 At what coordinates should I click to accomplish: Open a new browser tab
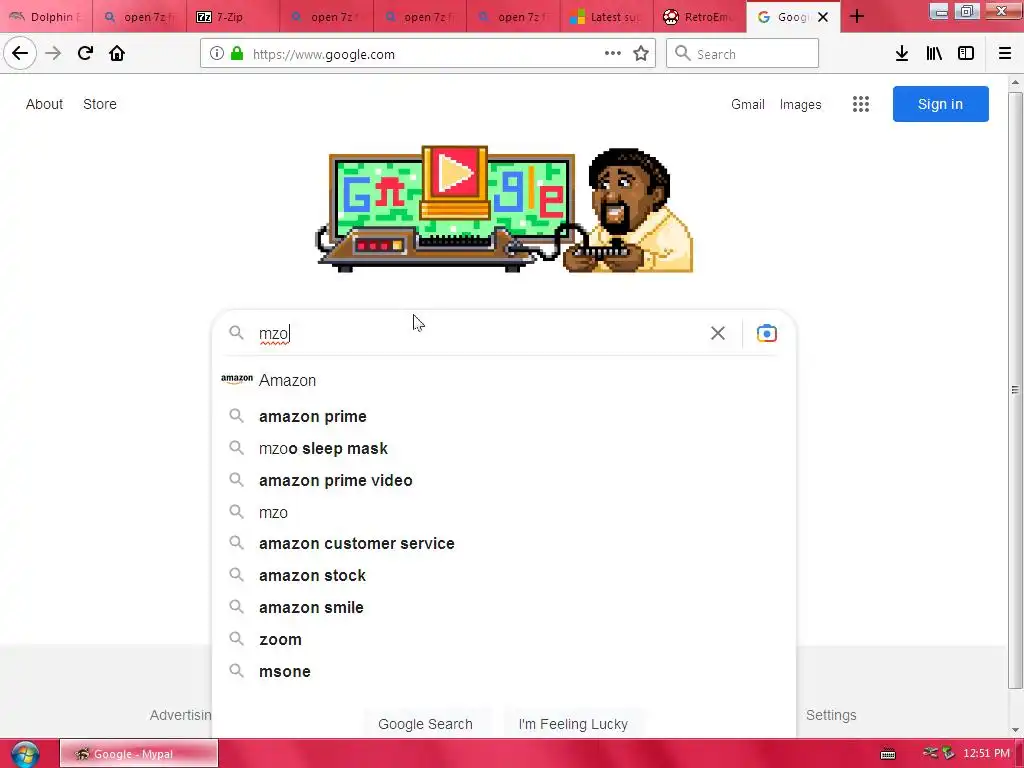coord(857,16)
